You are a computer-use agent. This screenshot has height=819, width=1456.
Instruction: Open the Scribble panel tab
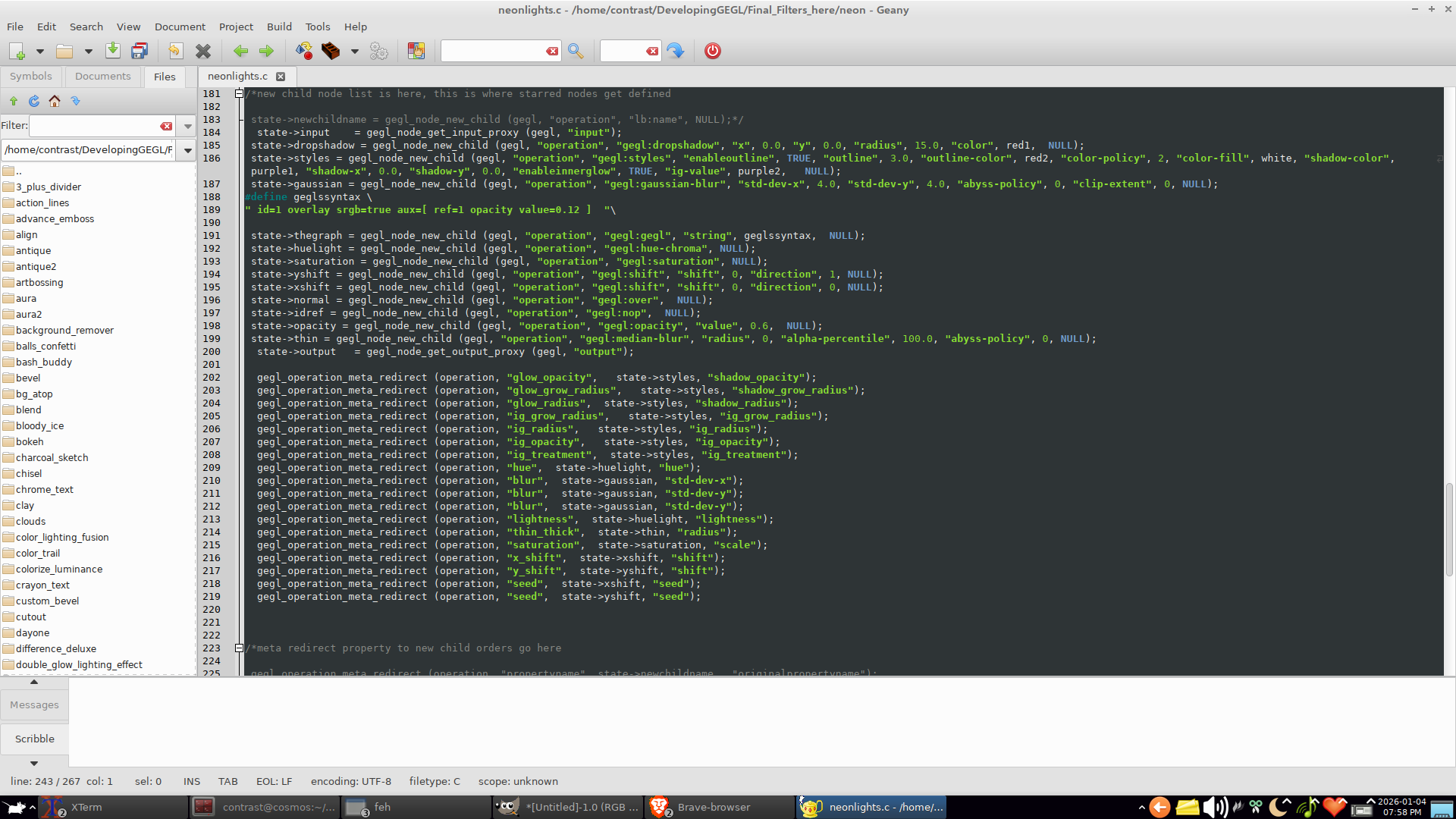[34, 739]
